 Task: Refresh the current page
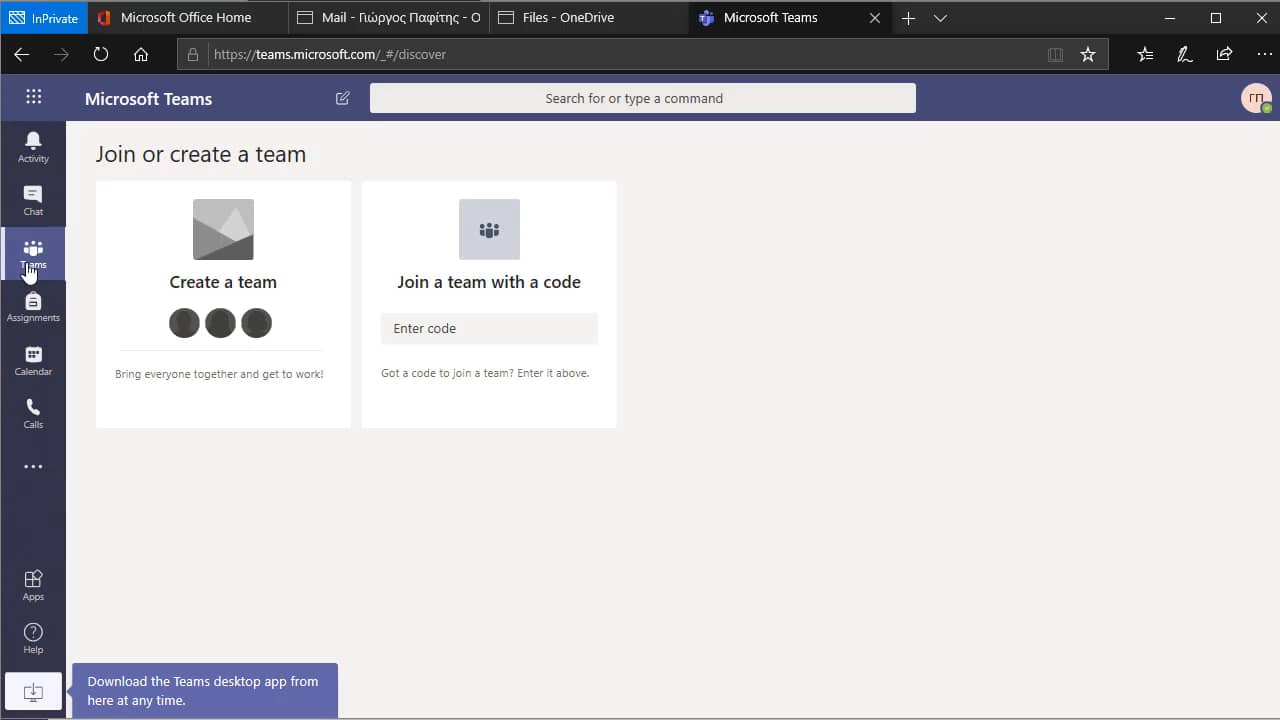101,54
